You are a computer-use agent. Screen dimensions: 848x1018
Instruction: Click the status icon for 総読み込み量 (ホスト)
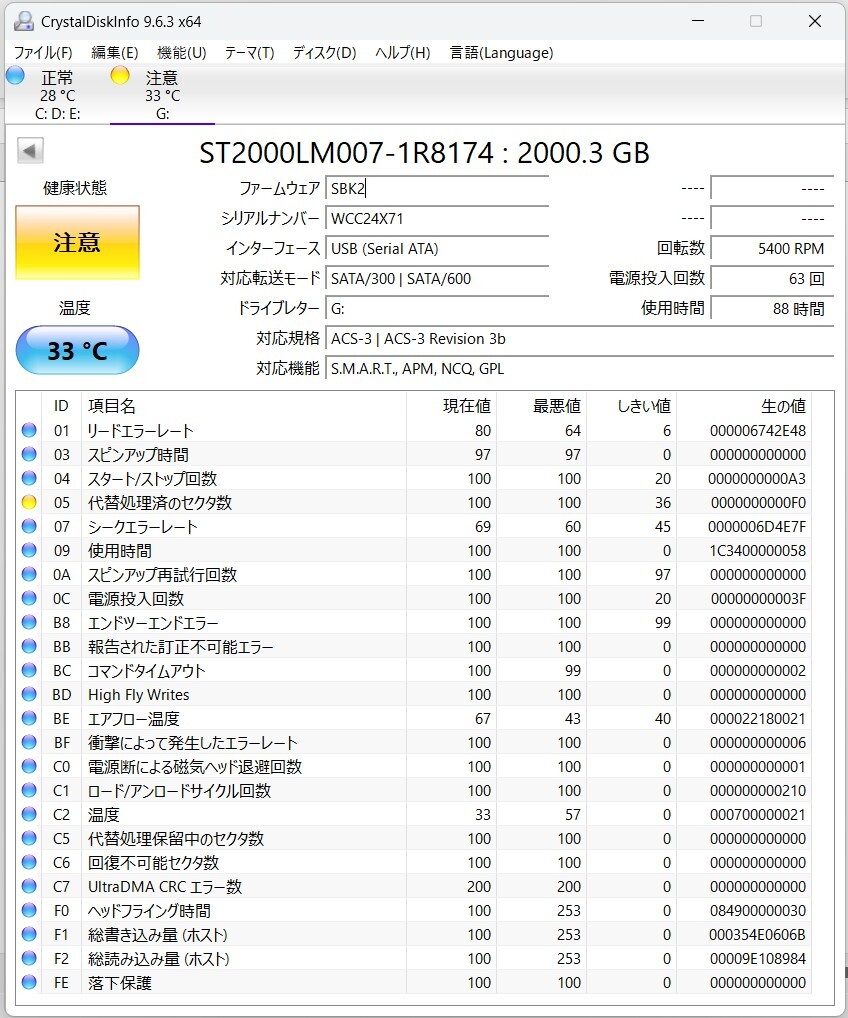[x=29, y=959]
